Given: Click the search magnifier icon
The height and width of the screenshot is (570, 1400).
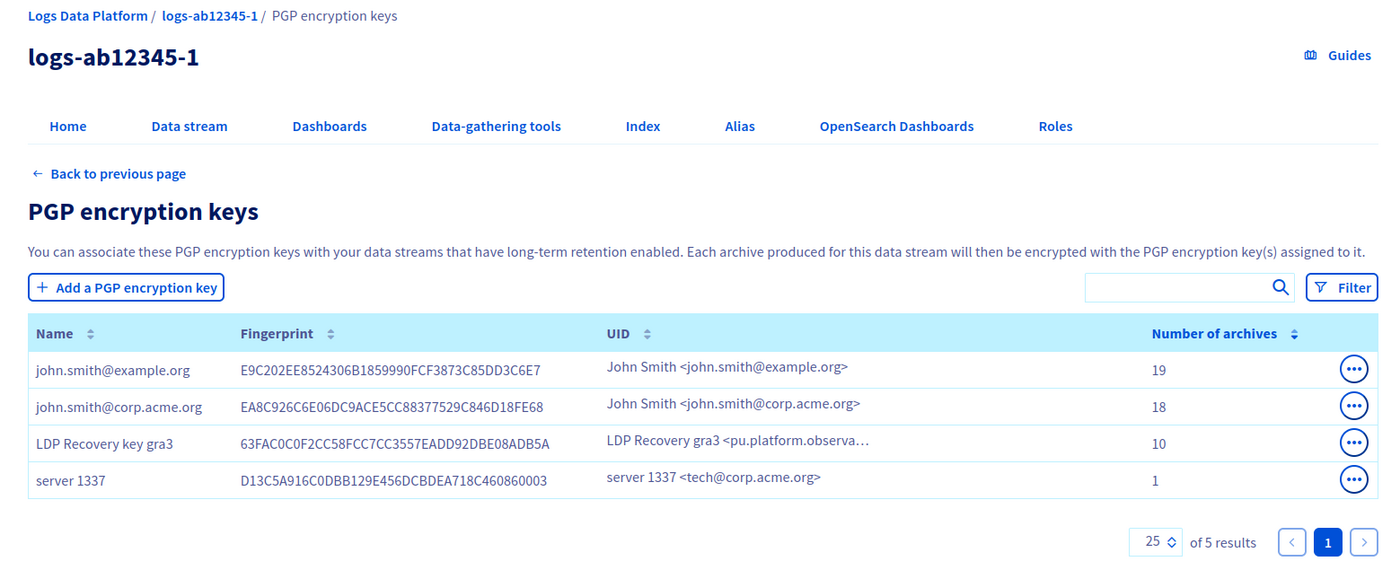Looking at the screenshot, I should (1280, 288).
